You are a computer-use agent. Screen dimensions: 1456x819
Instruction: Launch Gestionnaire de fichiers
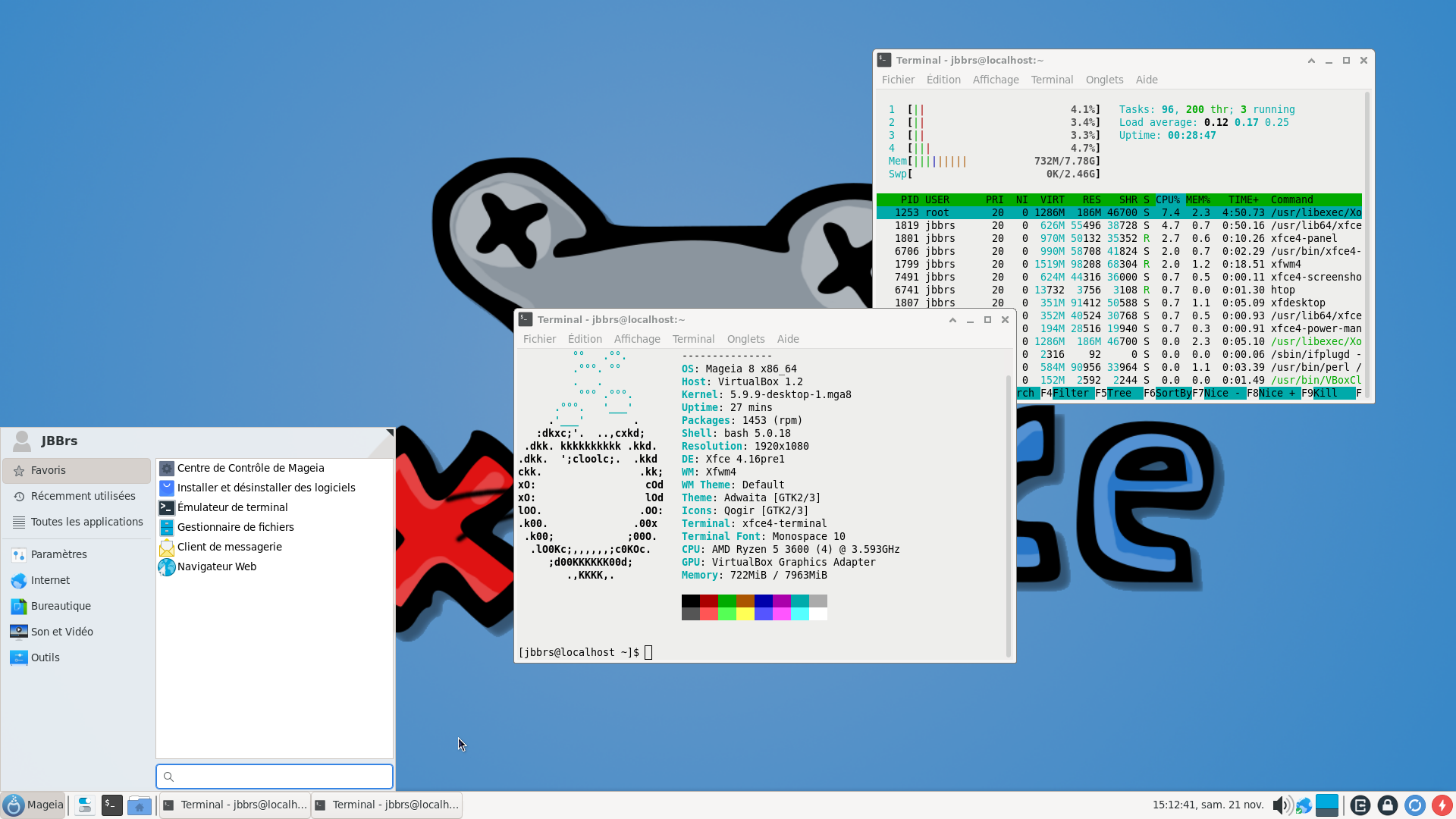275,527
